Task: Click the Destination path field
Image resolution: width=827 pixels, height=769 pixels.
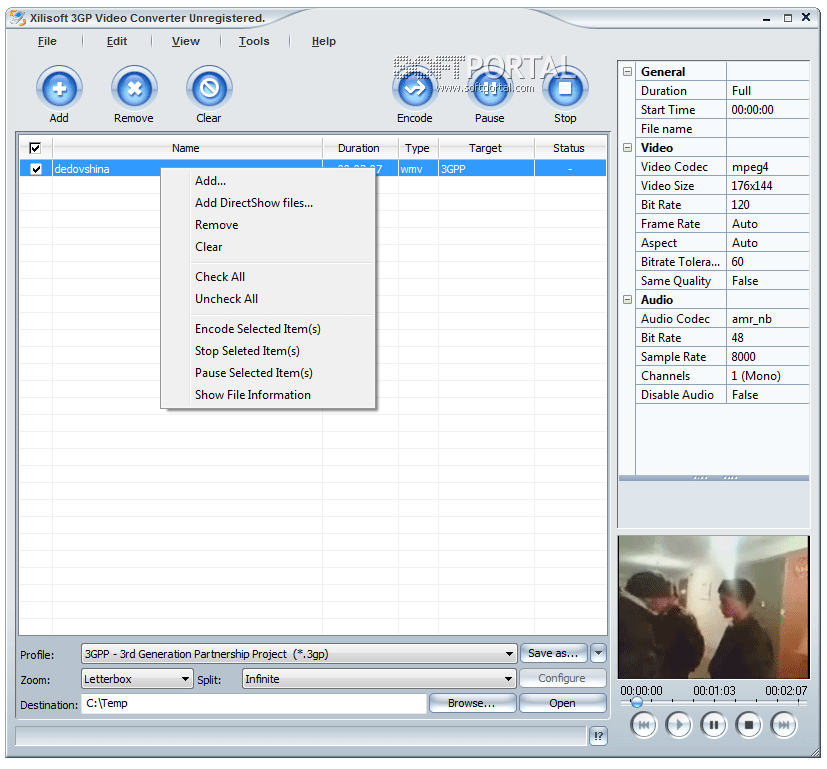Action: click(x=254, y=703)
